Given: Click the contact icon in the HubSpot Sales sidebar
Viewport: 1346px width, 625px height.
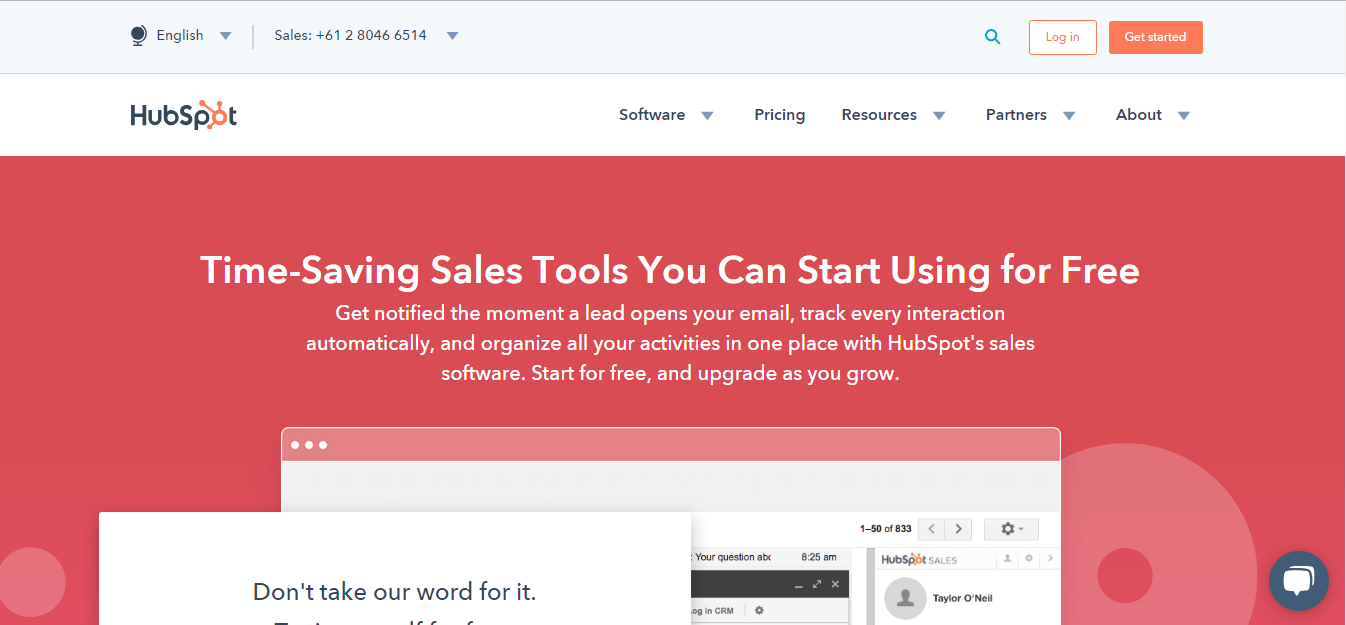Looking at the screenshot, I should click(1008, 559).
